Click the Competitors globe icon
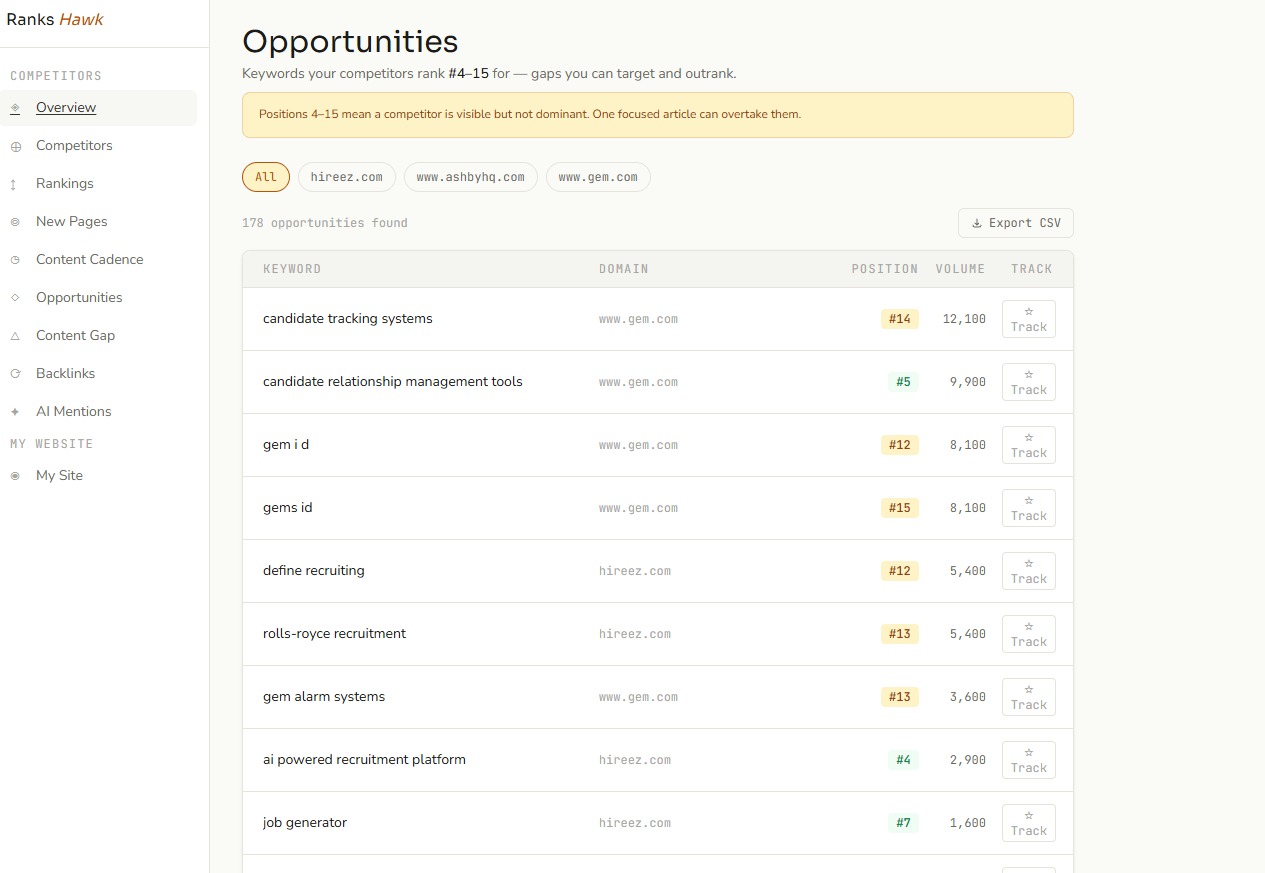This screenshot has height=873, width=1265. [x=15, y=146]
